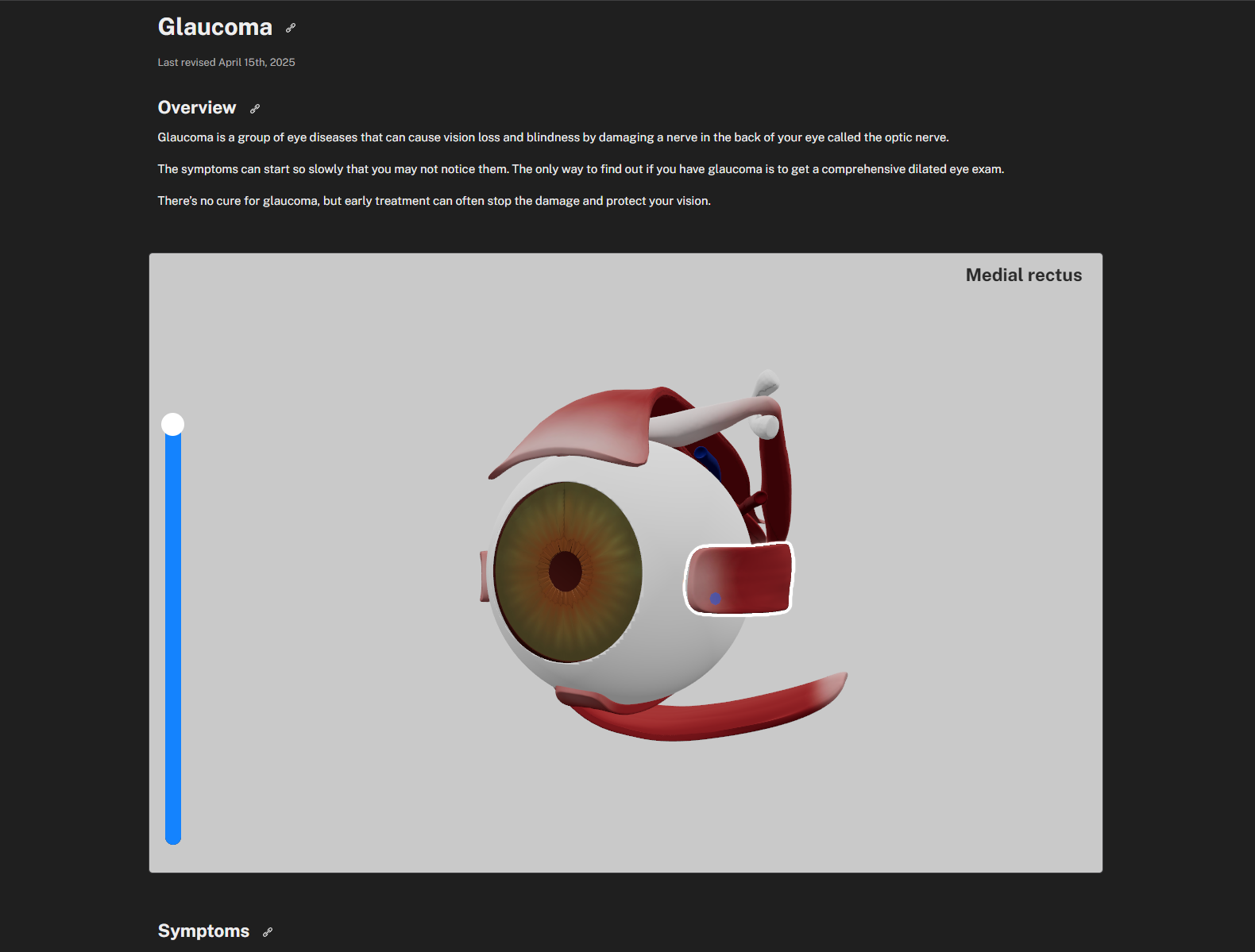Screen dimensions: 1255x952
Task: Click the white slider handle knob
Action: click(173, 425)
